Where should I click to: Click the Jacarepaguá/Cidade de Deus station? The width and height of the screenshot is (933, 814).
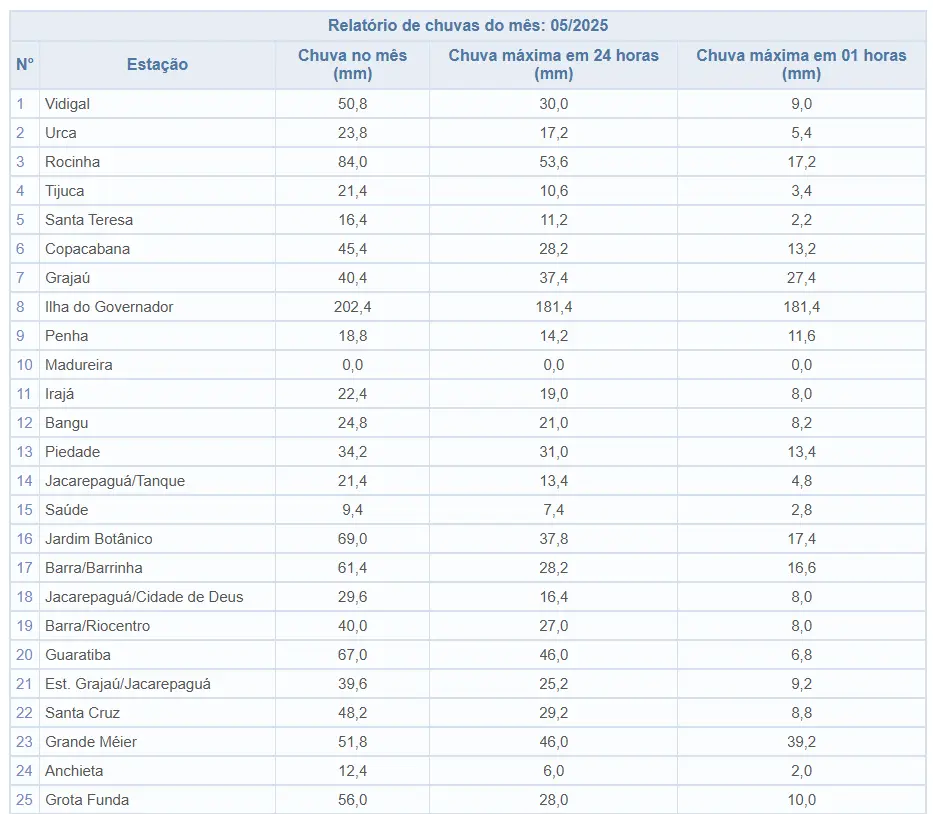(144, 597)
